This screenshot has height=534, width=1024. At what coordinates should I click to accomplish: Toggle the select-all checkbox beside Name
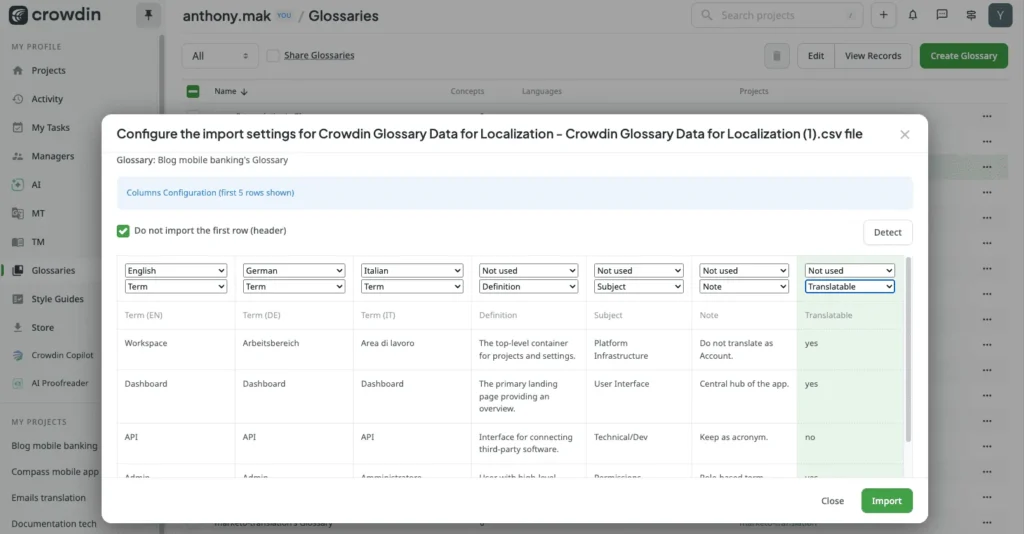(193, 91)
